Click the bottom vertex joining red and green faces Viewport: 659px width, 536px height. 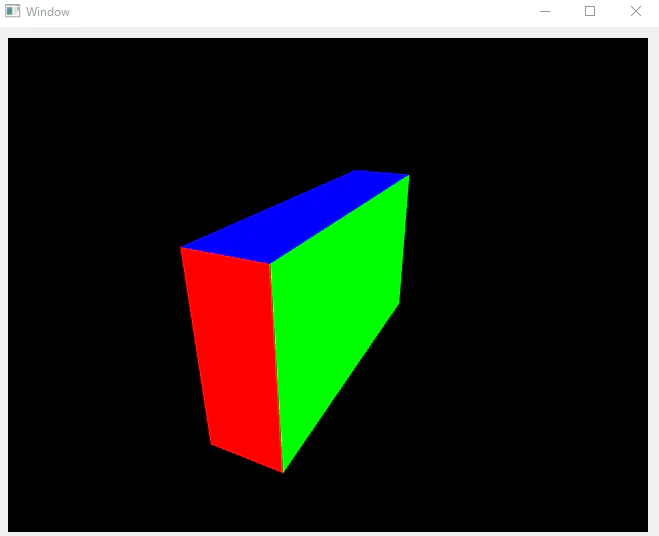tap(283, 473)
